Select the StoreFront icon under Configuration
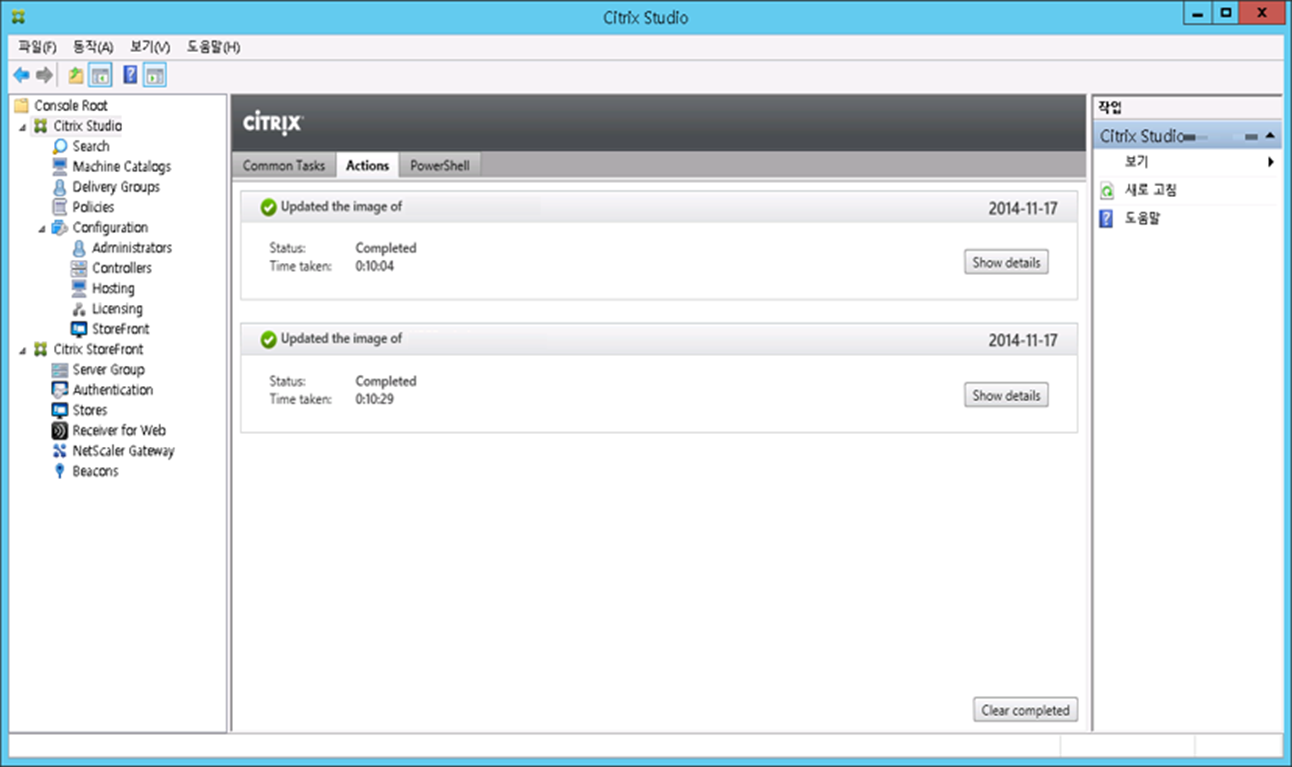The width and height of the screenshot is (1292, 767). pos(80,329)
